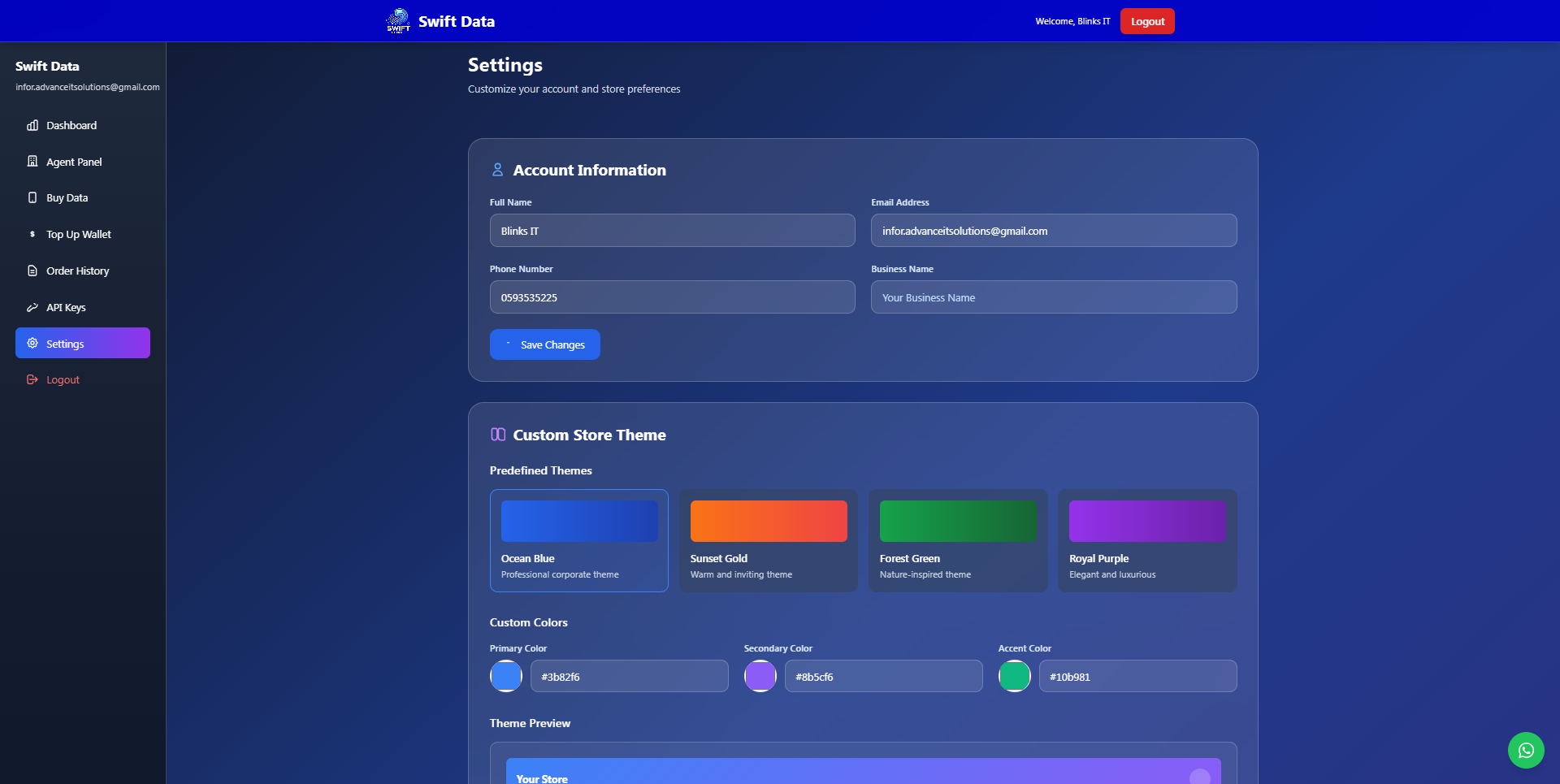1560x784 pixels.
Task: Click the Dashboard chart icon in sidebar
Action: (x=32, y=125)
